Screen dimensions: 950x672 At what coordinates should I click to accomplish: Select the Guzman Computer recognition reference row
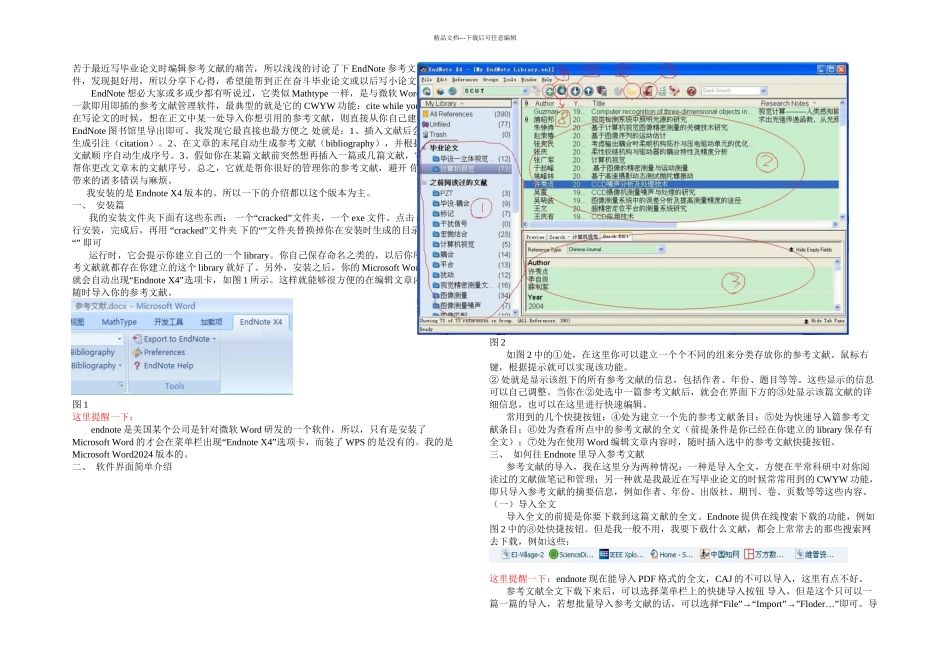(x=682, y=111)
